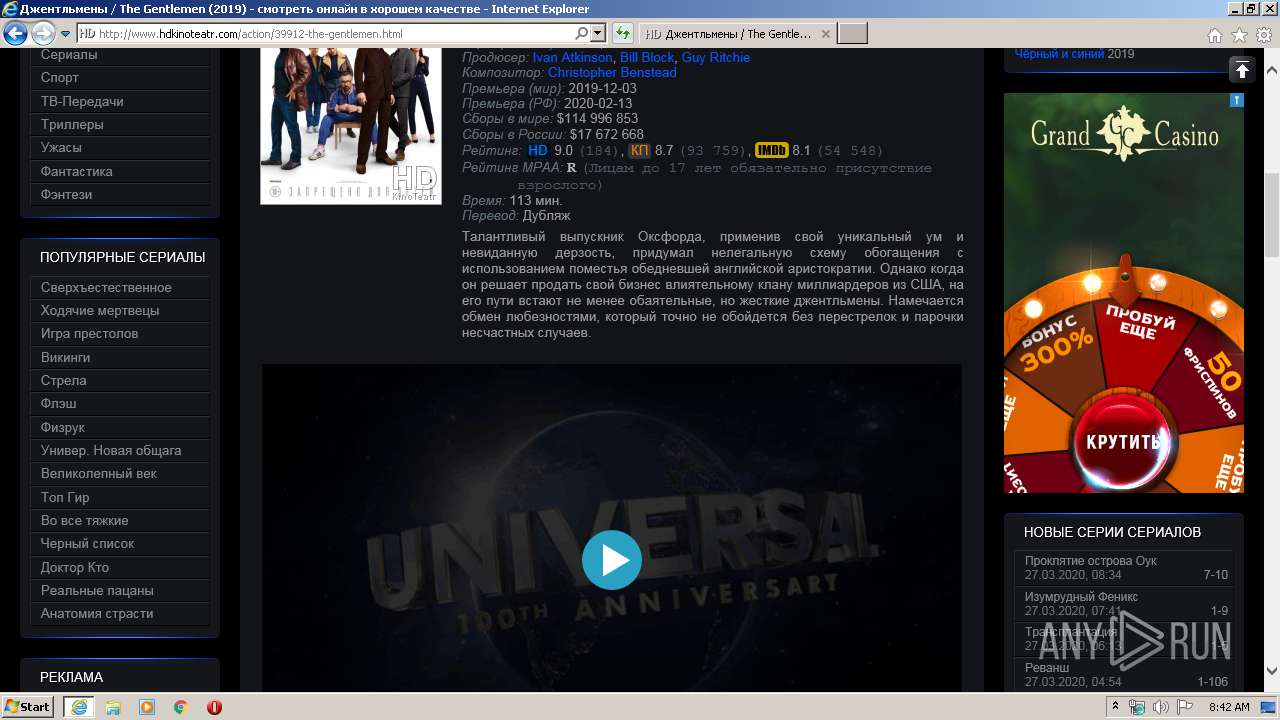
Task: Open the Доктор Кто series link
Action: (x=120, y=567)
